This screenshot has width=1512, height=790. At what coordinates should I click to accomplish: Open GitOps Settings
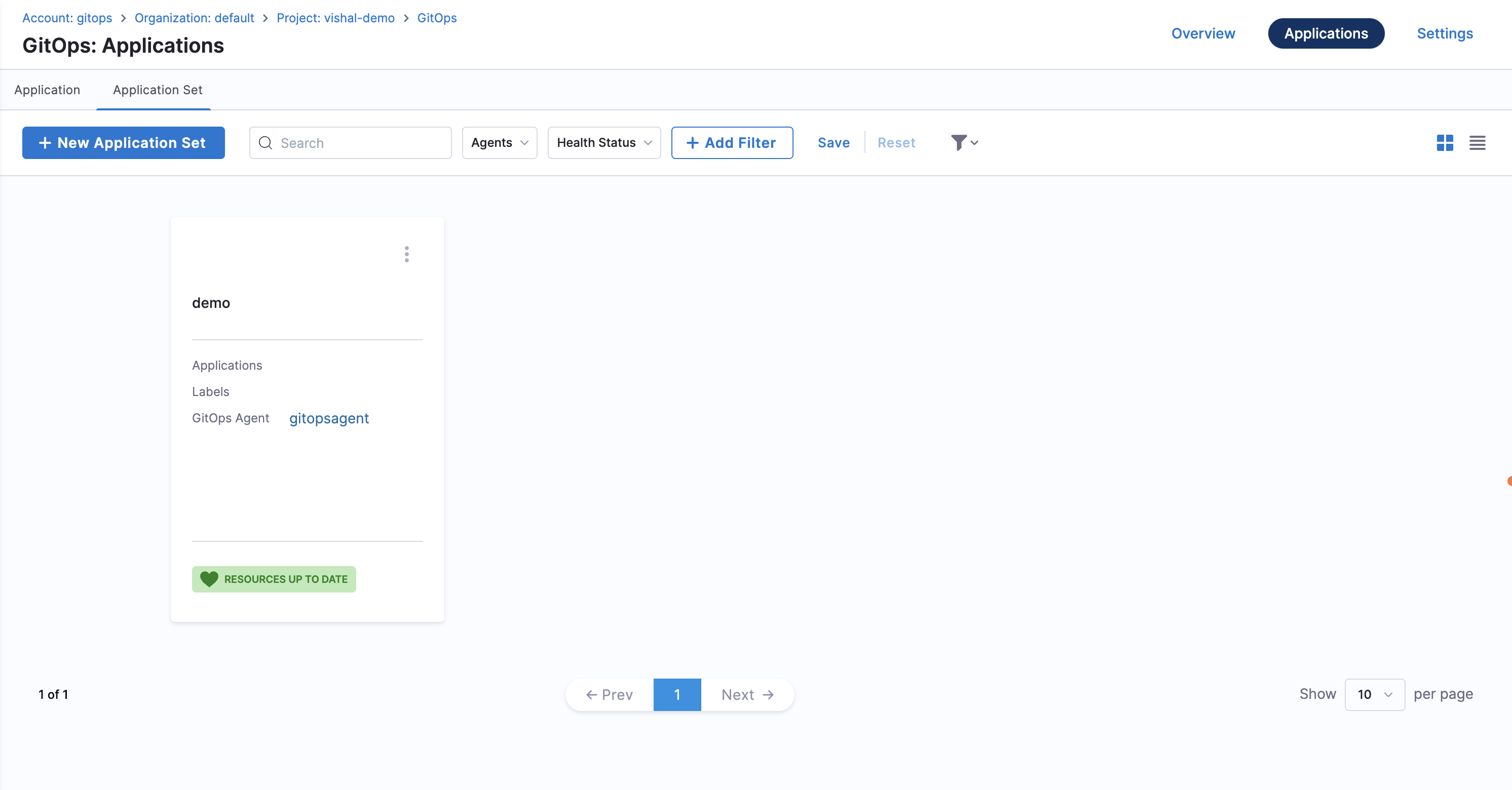[x=1444, y=33]
